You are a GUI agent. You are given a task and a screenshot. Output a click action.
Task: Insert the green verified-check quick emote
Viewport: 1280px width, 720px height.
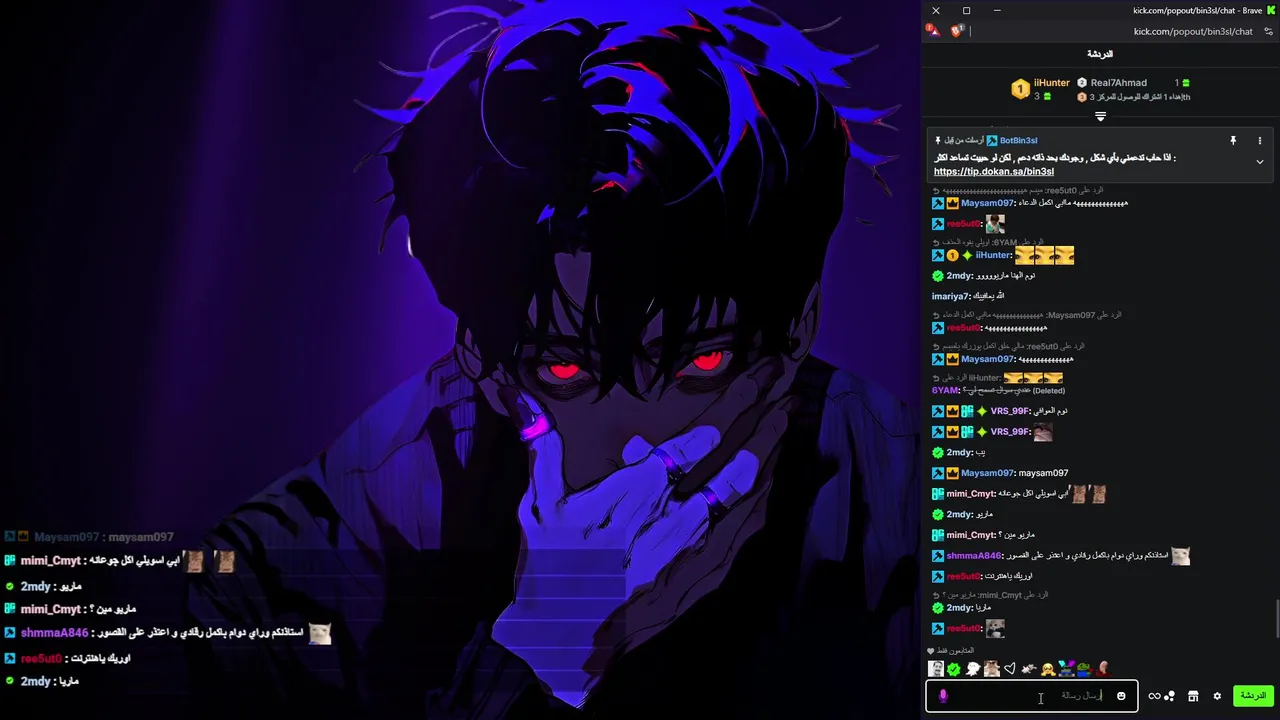tap(954, 669)
